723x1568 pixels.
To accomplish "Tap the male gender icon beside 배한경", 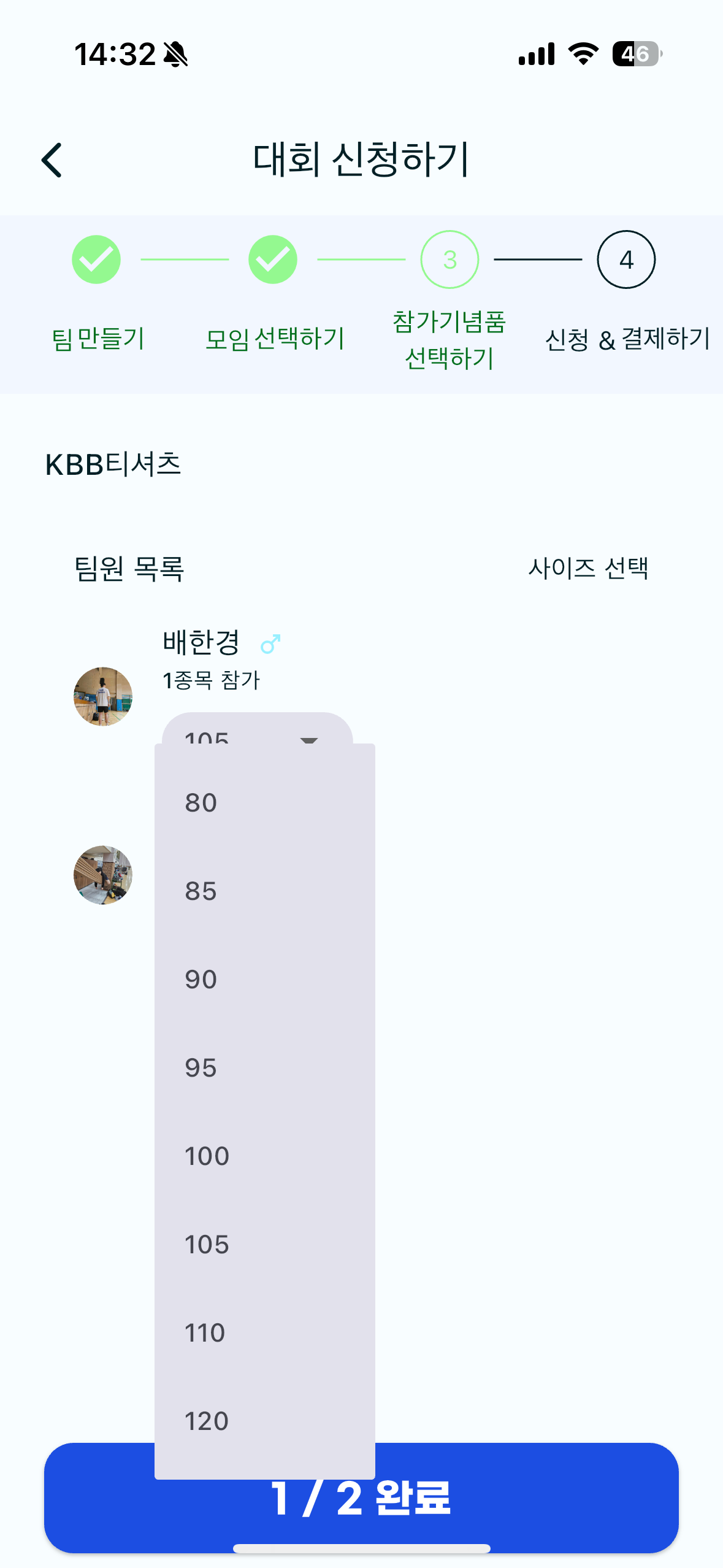I will 270,644.
